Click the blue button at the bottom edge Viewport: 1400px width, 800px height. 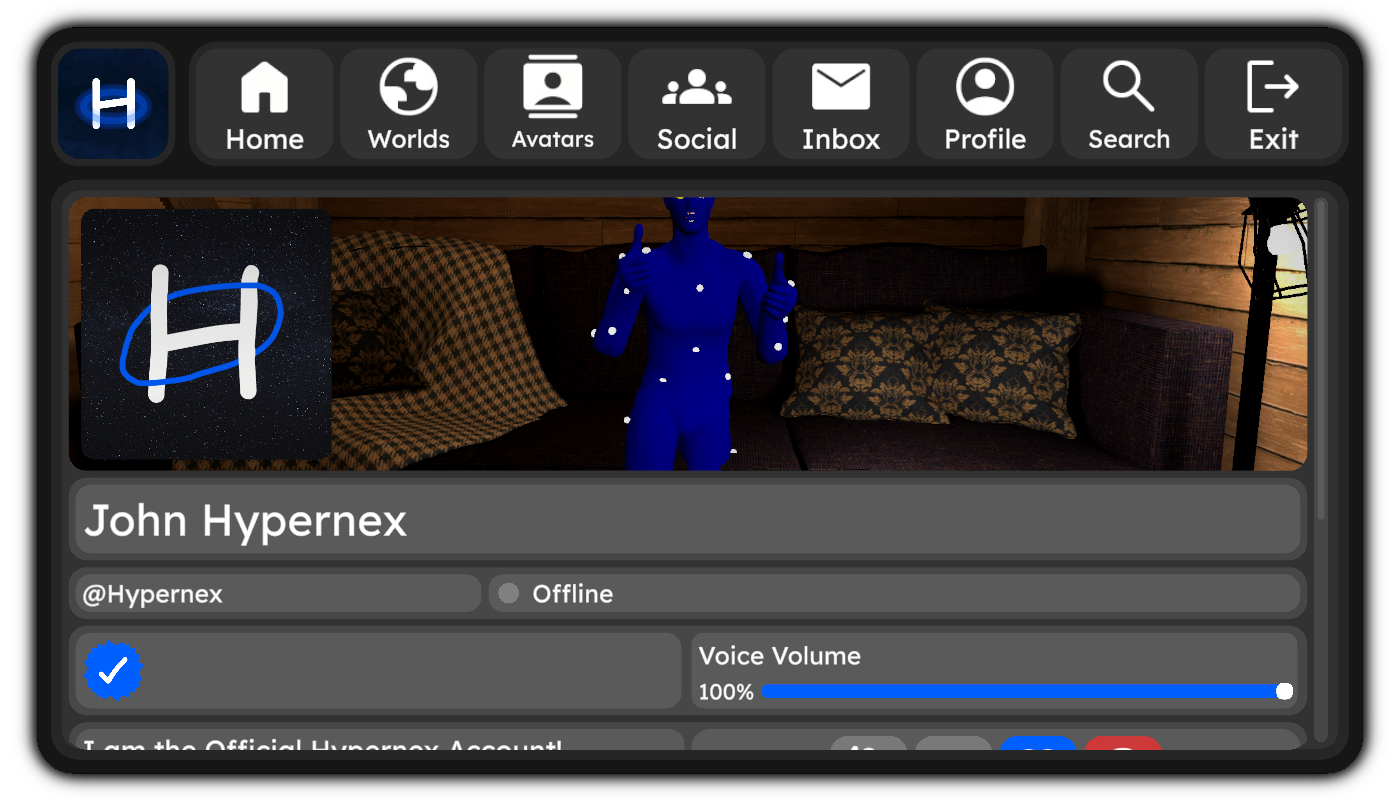click(x=1037, y=744)
